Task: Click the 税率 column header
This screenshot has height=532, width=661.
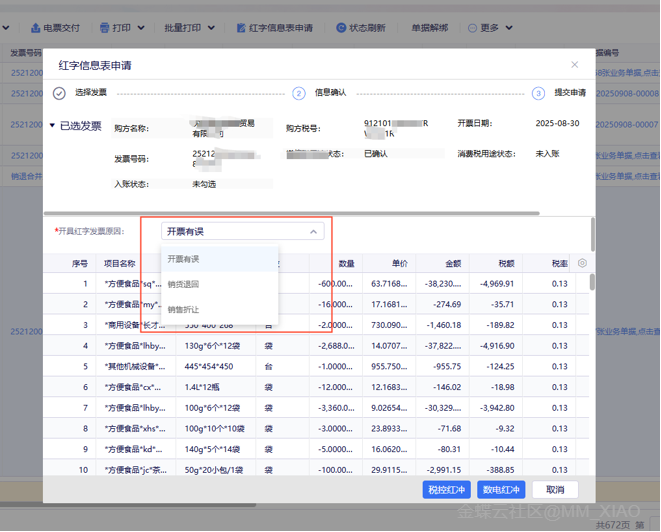Action: coord(559,263)
